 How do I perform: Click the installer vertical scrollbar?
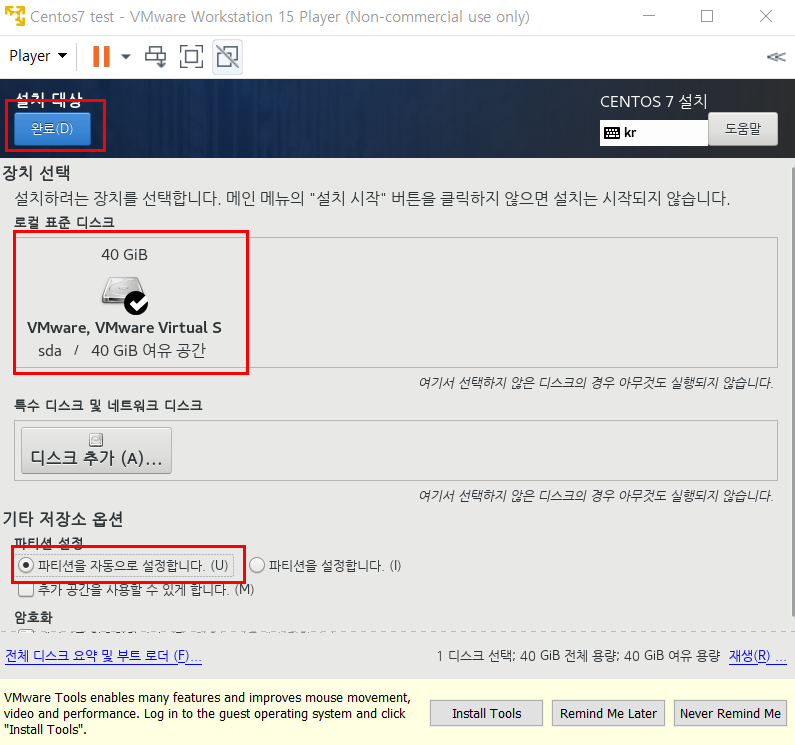tap(792, 391)
